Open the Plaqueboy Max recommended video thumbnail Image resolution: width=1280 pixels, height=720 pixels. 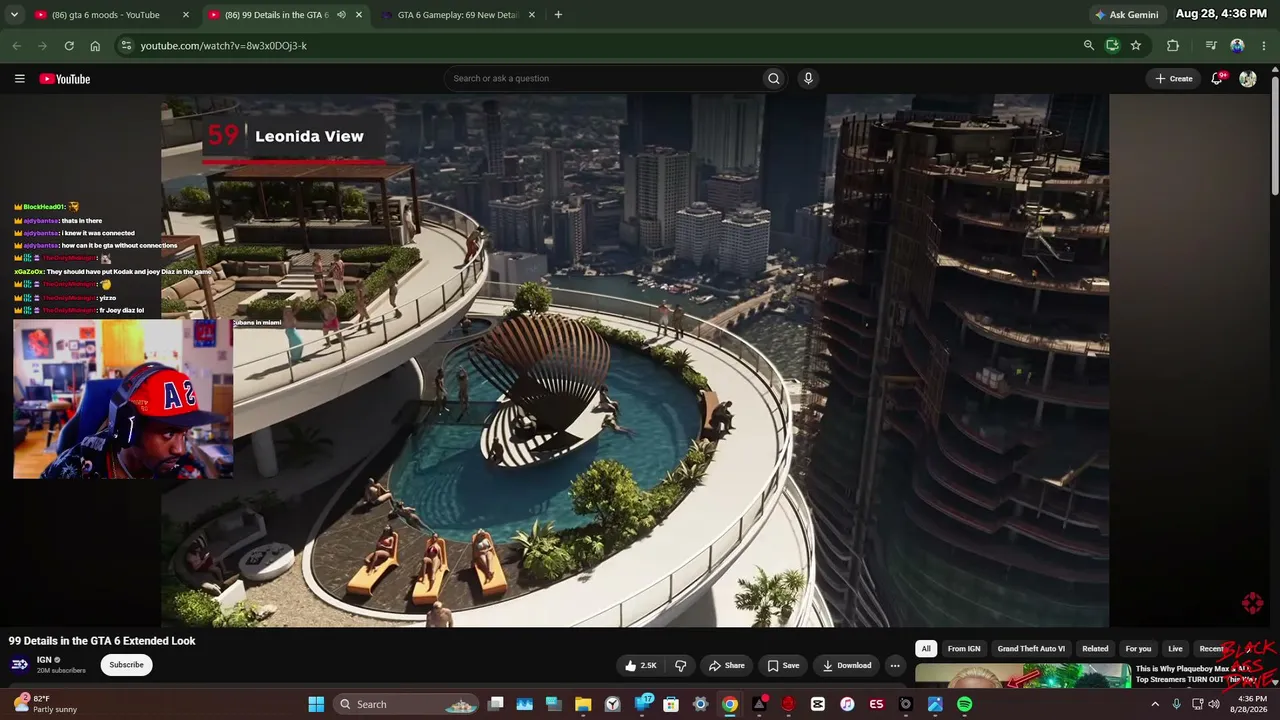[1023, 676]
